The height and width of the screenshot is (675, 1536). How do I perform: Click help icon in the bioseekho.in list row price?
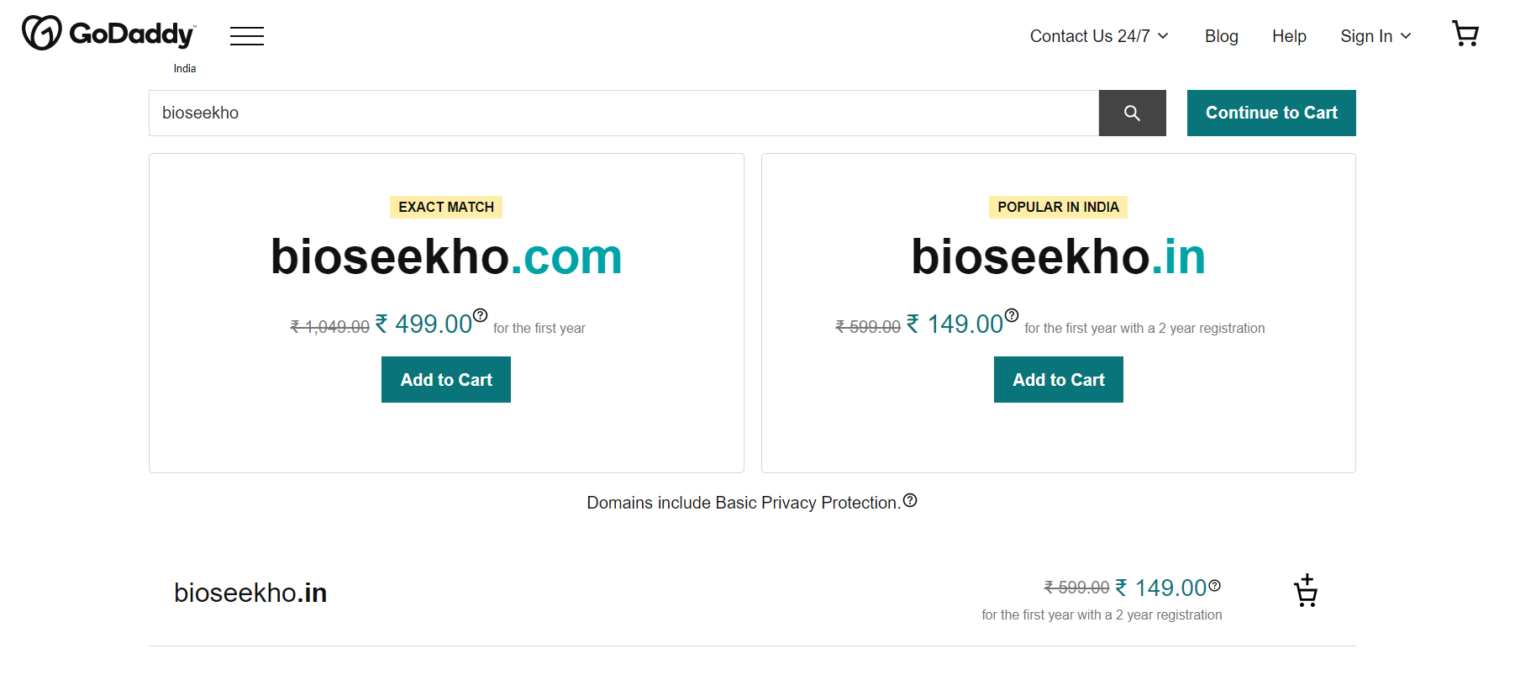[1215, 586]
